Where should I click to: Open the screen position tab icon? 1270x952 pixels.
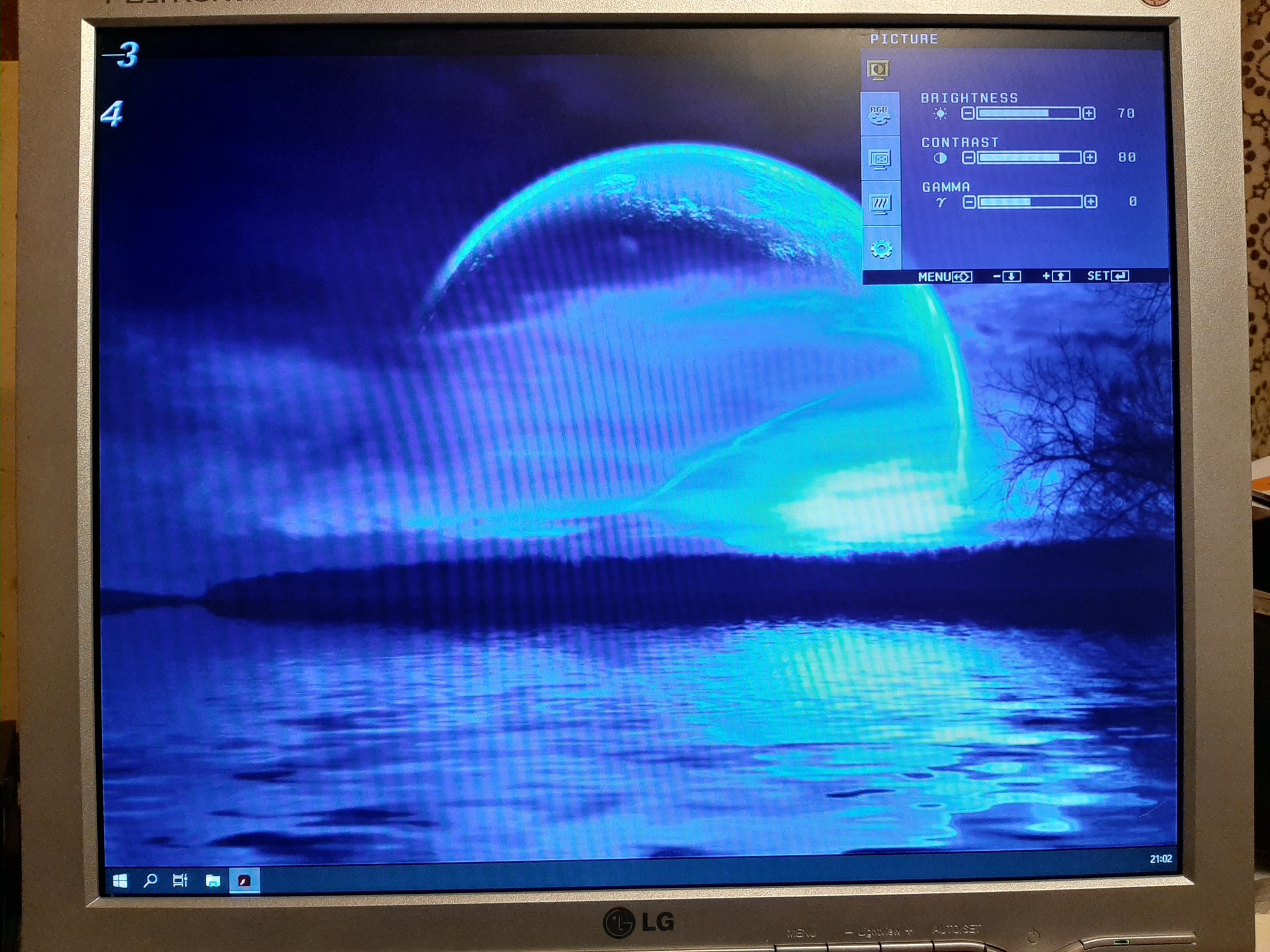click(x=880, y=159)
